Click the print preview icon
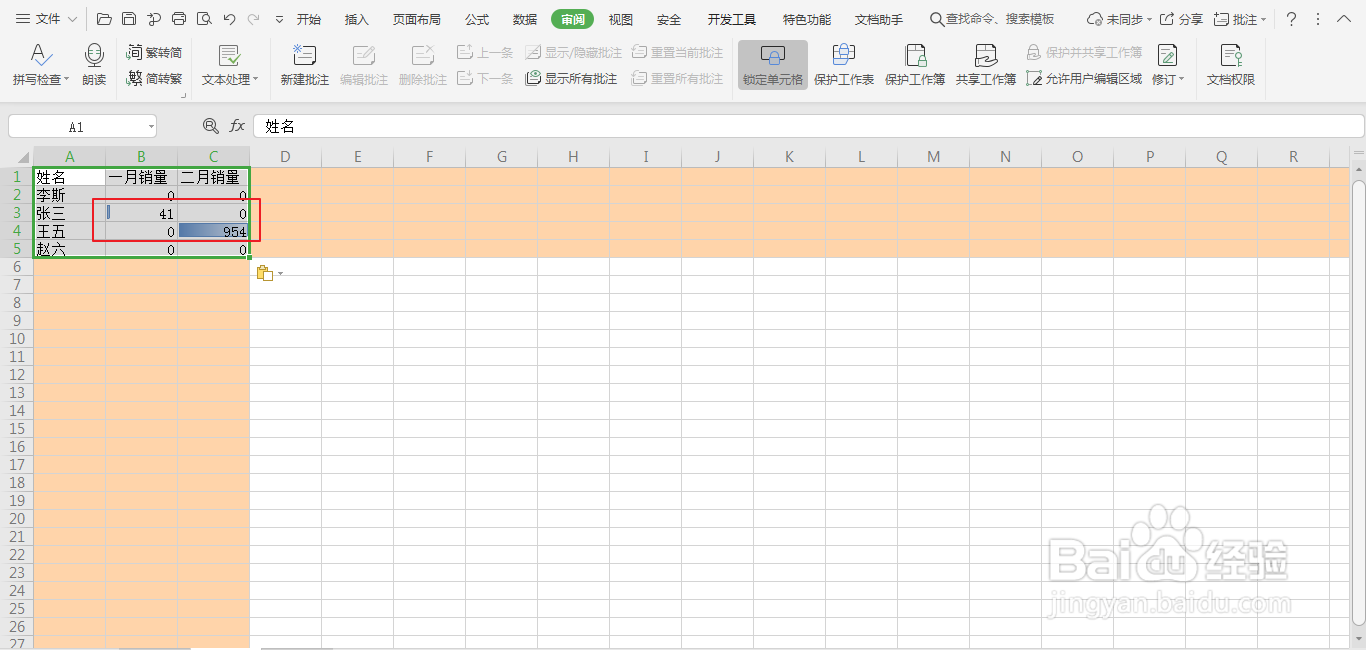This screenshot has width=1366, height=650. coord(204,19)
